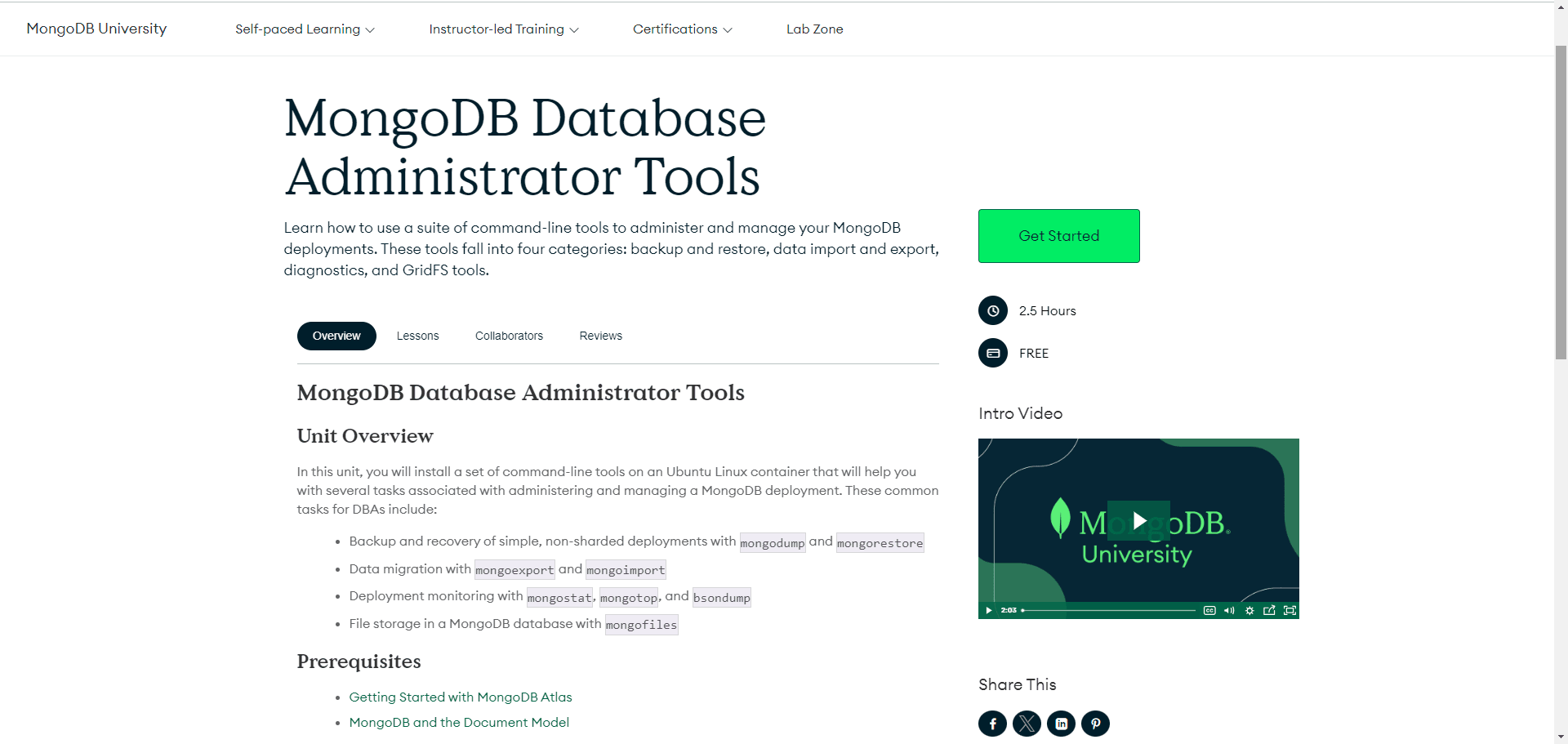Viewport: 1568px width, 744px height.
Task: Click the 2.5 Hours duration text
Action: (x=1047, y=310)
